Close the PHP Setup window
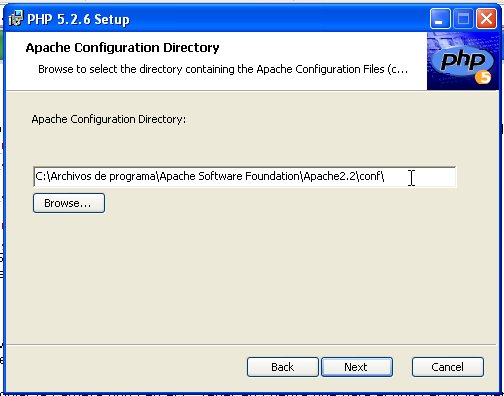The height and width of the screenshot is (396, 504). click(x=486, y=19)
